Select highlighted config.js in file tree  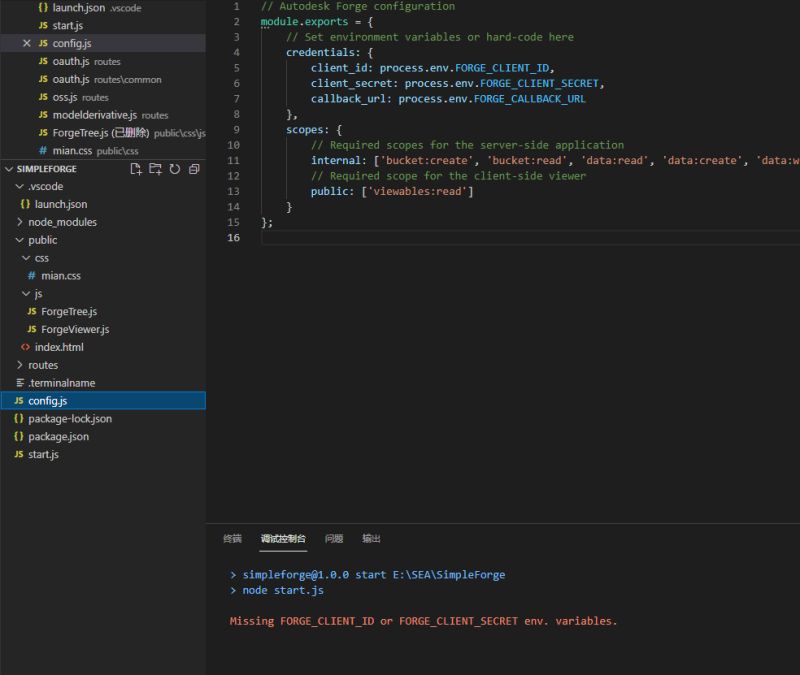[x=103, y=401]
